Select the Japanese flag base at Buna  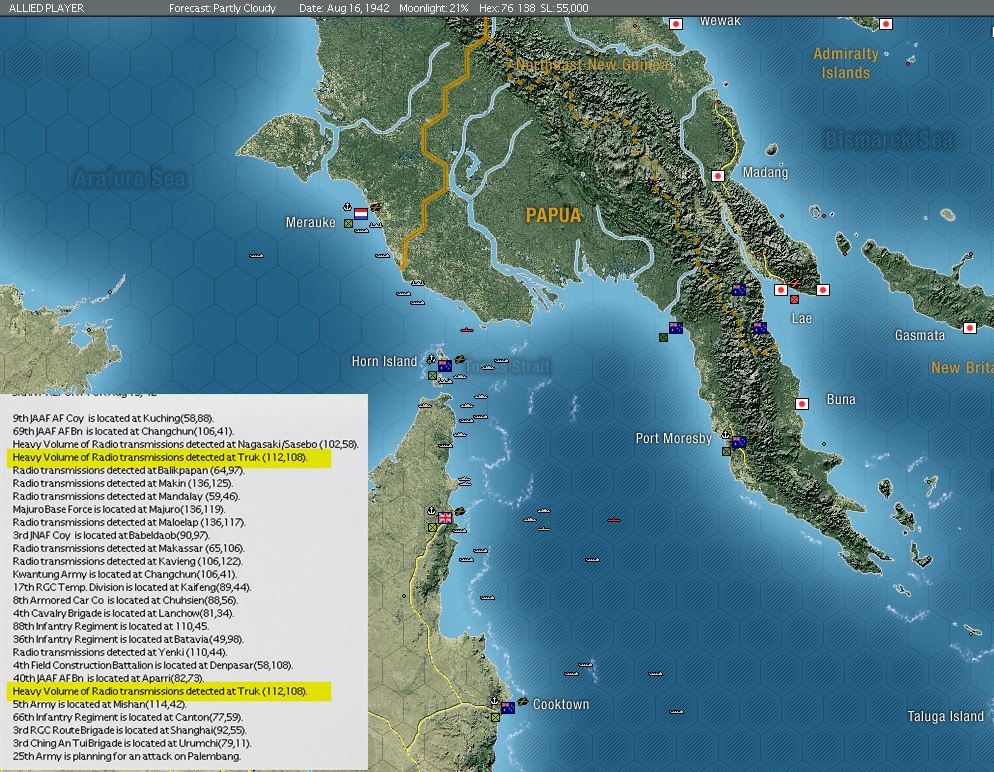pyautogui.click(x=802, y=404)
